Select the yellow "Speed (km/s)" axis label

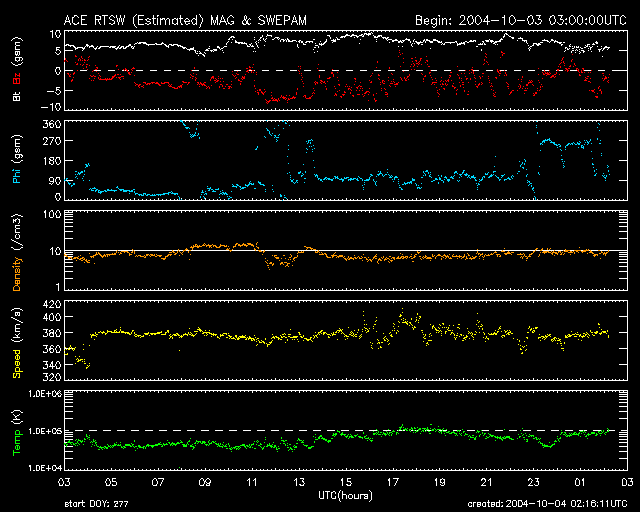(x=17, y=343)
